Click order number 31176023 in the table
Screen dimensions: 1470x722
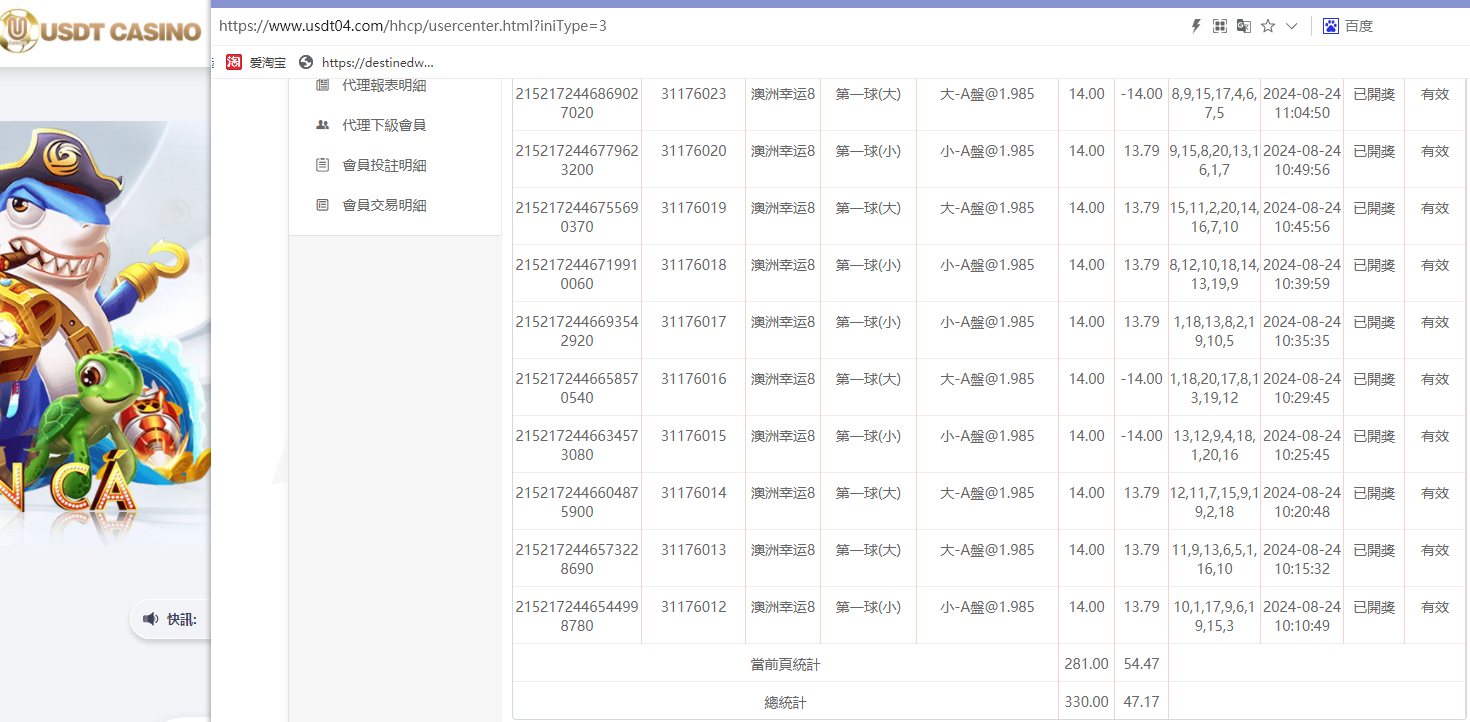pos(692,93)
